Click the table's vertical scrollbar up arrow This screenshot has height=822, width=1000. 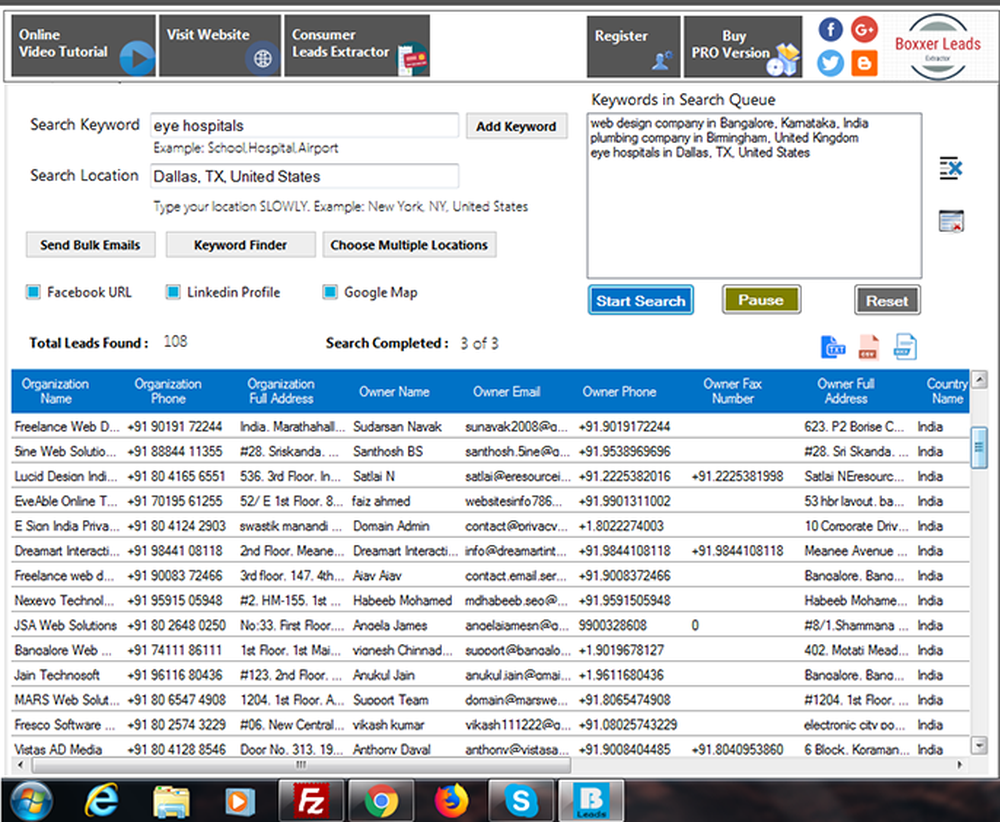(980, 379)
